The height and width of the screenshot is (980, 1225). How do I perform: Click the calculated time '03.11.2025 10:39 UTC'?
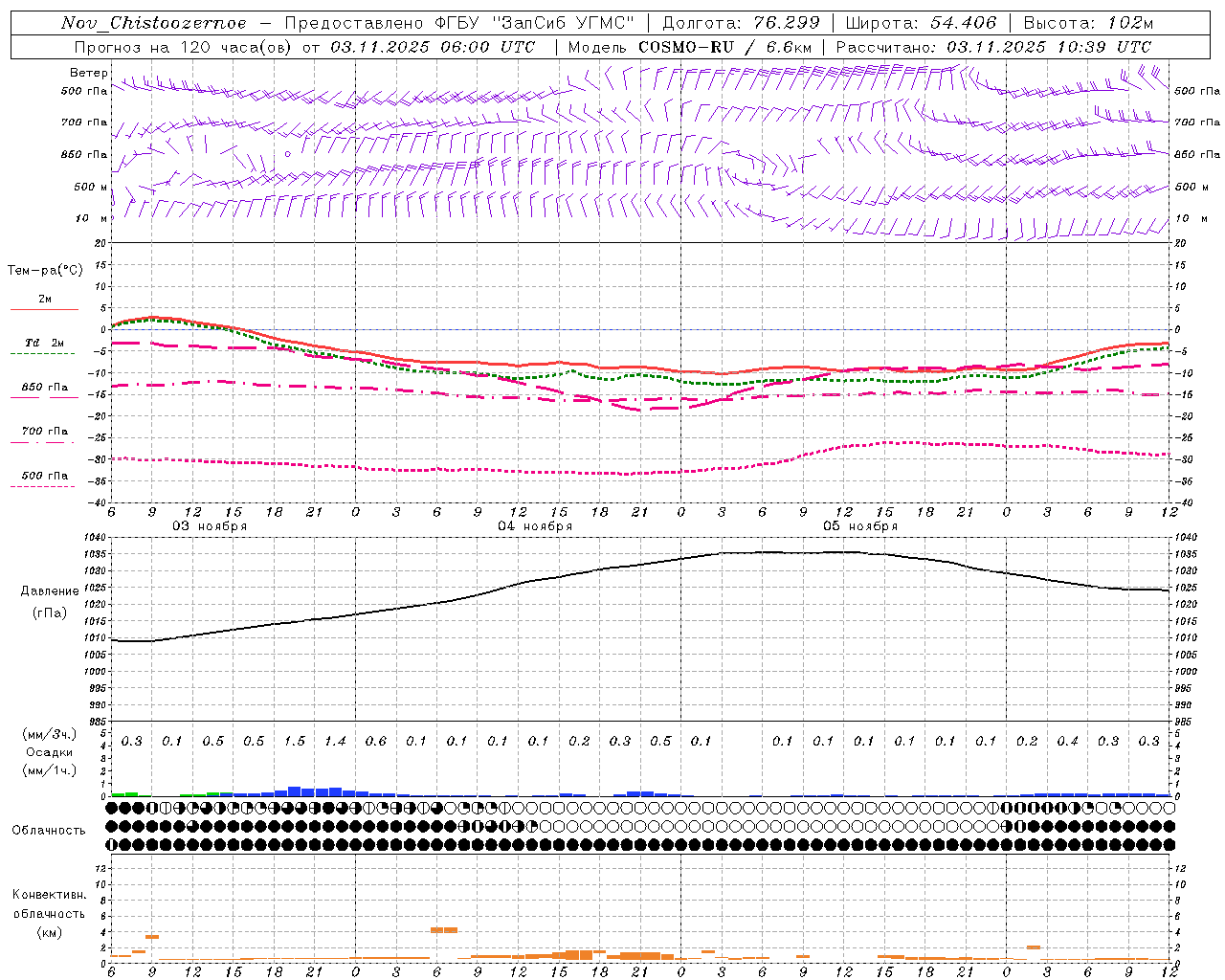[1049, 47]
